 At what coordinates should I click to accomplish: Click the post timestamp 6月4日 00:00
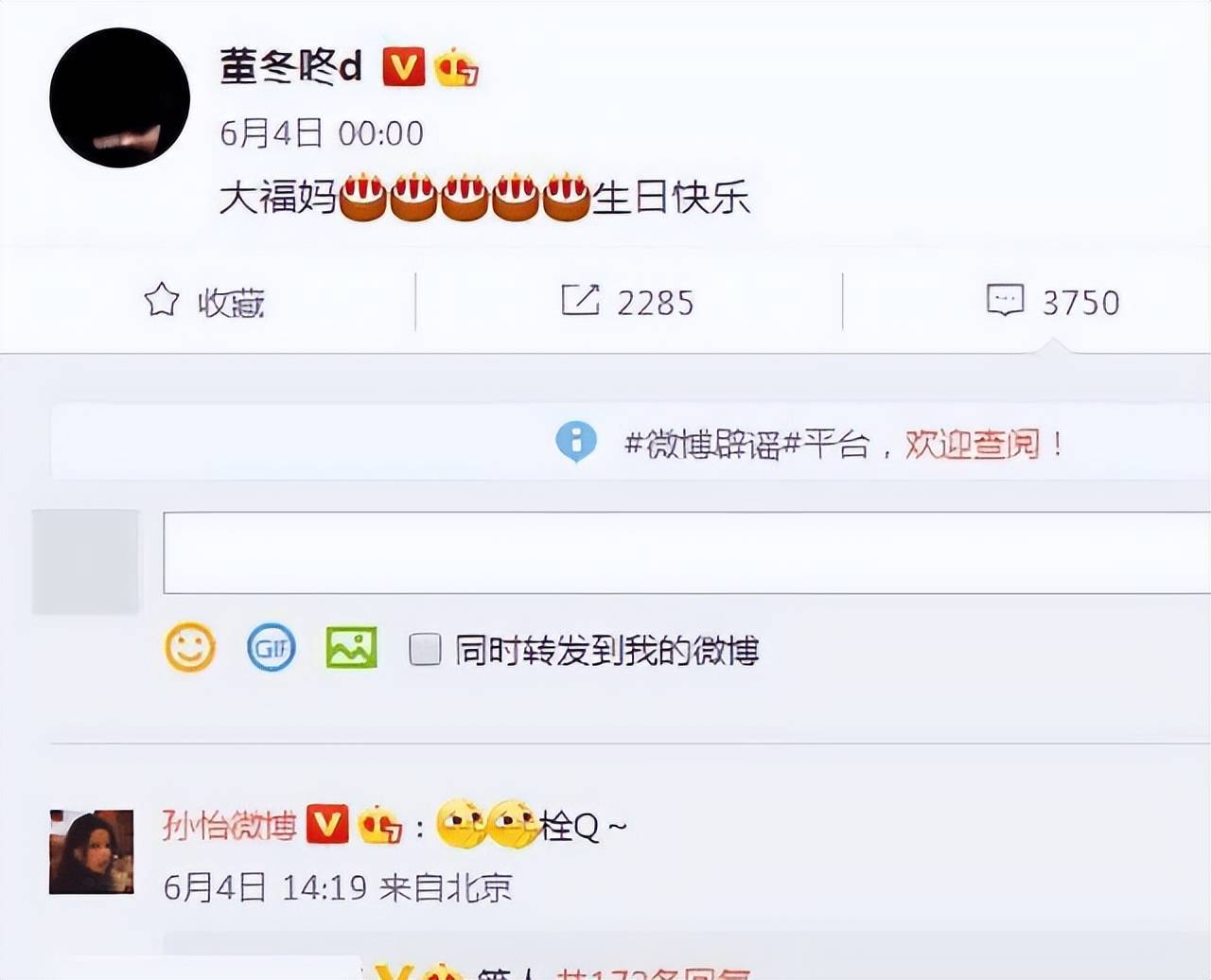click(x=322, y=133)
